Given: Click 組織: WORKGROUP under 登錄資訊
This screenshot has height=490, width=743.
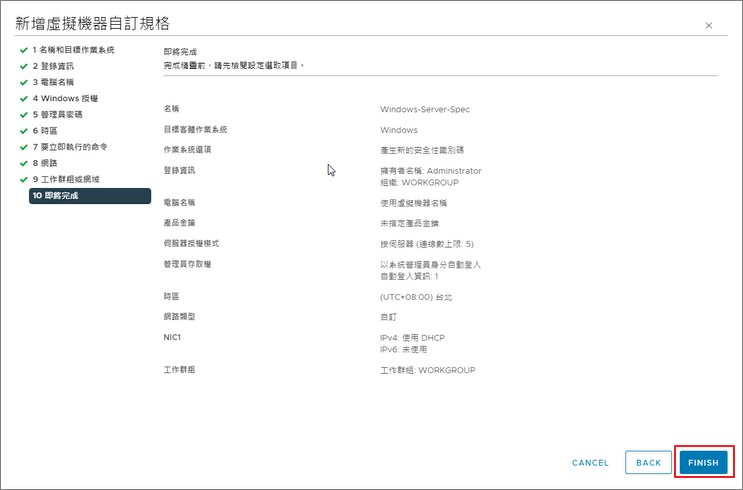Looking at the screenshot, I should tap(419, 182).
